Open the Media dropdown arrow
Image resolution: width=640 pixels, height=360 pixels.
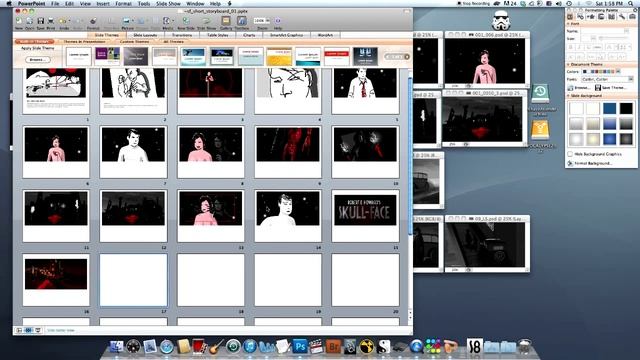[173, 21]
